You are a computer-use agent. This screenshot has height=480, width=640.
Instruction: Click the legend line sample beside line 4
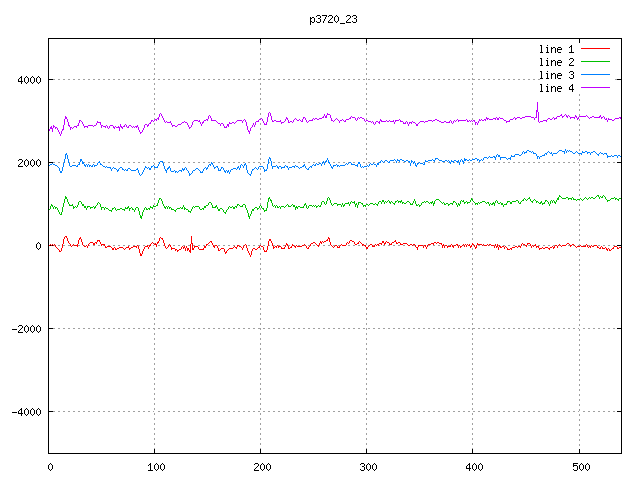coord(595,88)
